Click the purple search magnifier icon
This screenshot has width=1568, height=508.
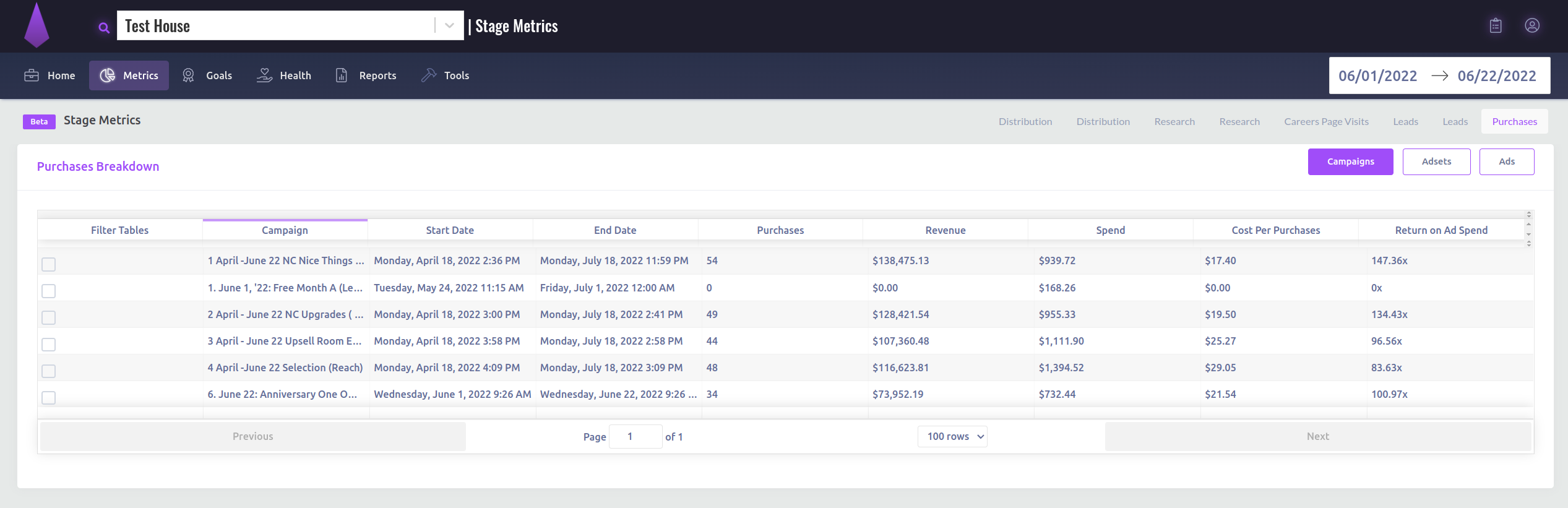(104, 27)
